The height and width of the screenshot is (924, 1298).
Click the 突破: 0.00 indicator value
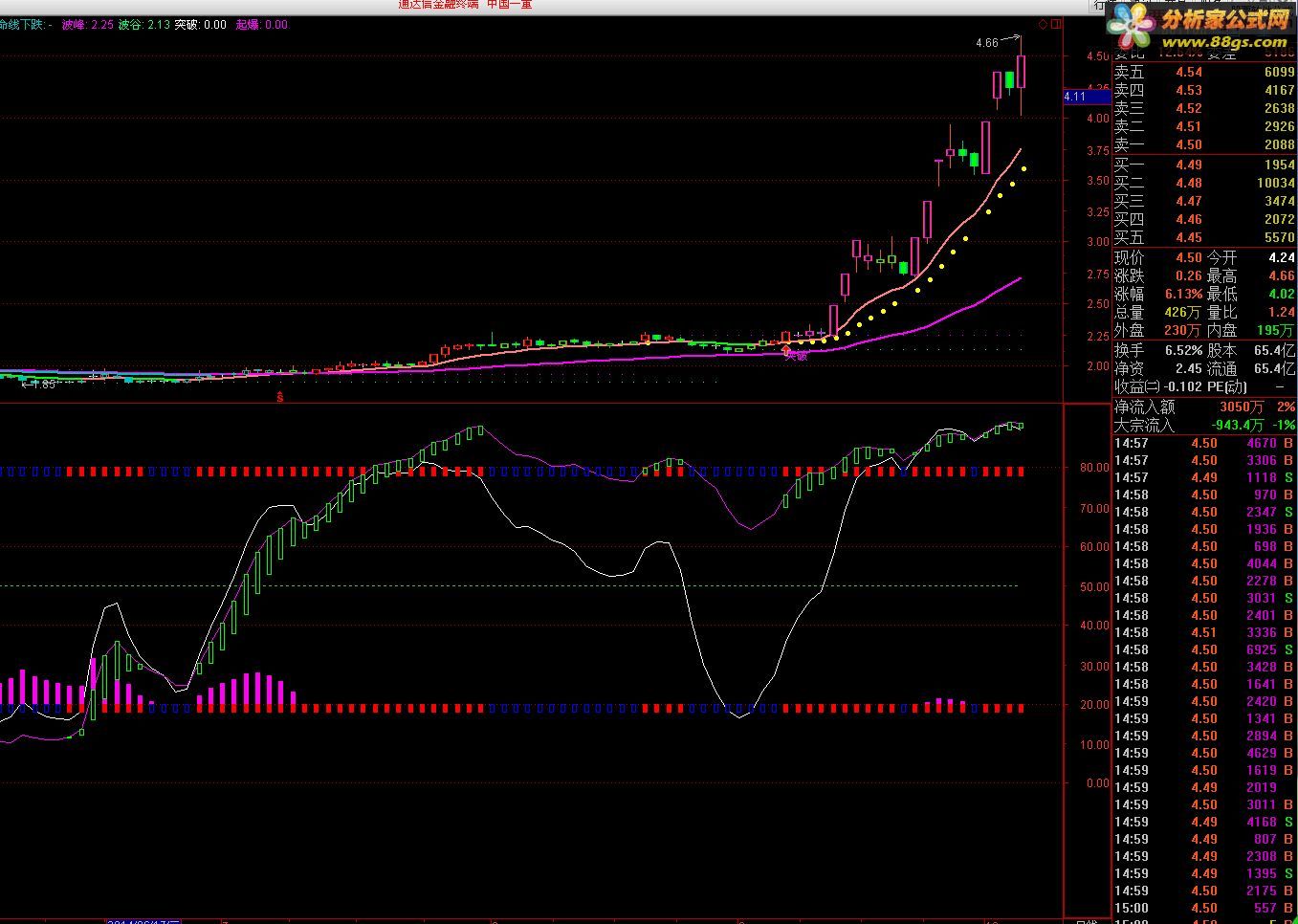click(x=201, y=25)
